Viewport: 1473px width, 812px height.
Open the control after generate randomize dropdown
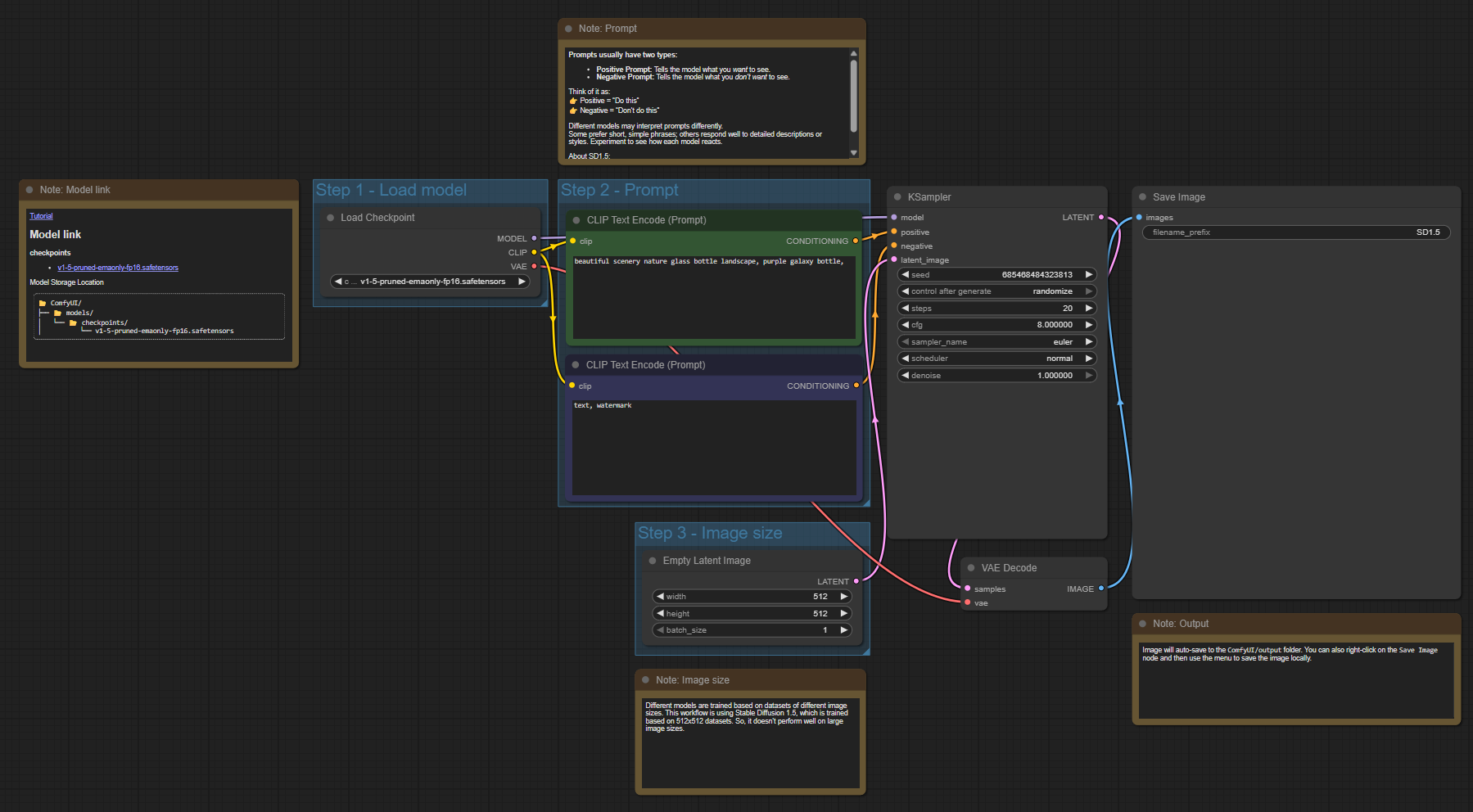tap(996, 291)
